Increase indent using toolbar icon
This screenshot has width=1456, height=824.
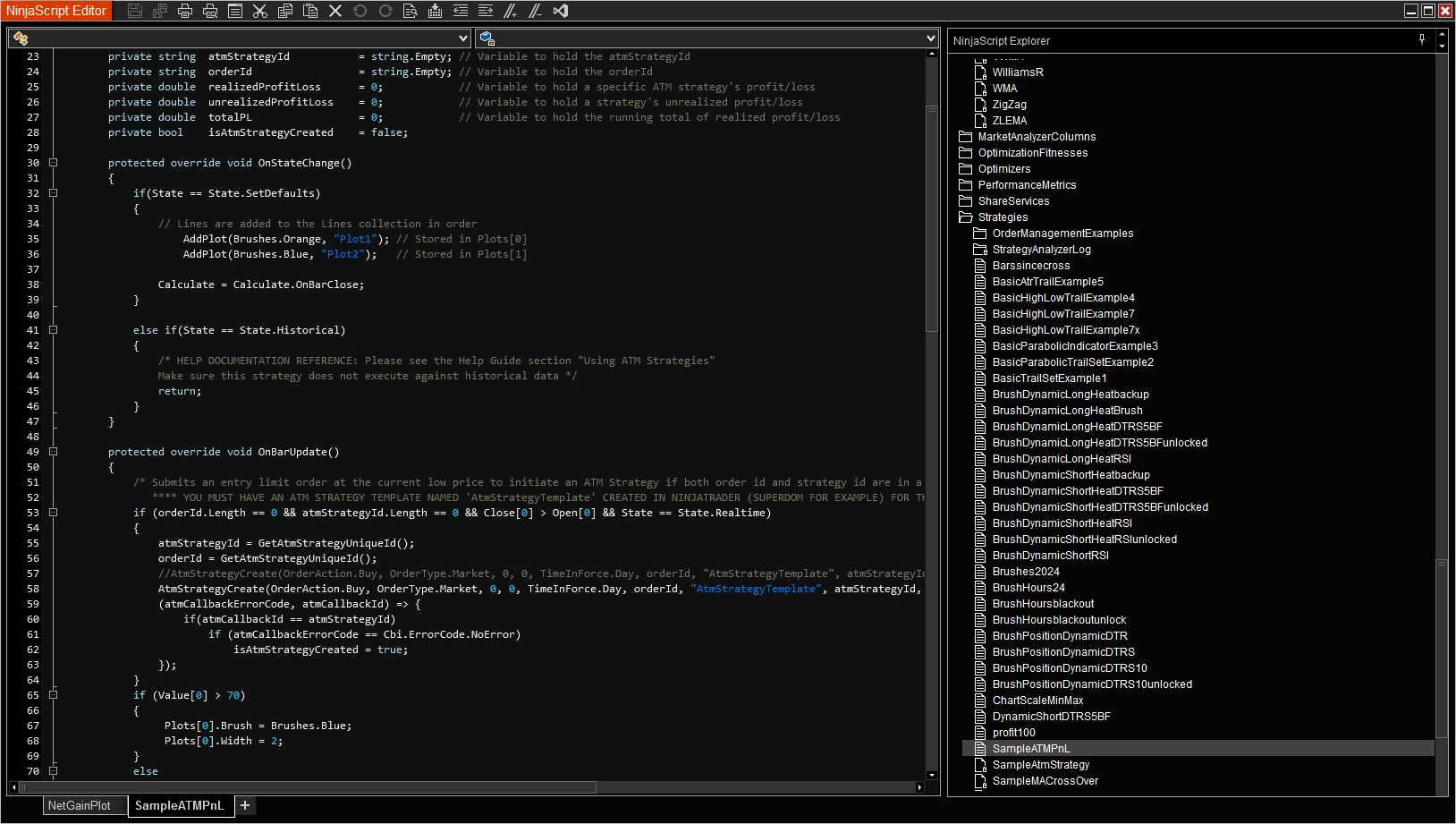pyautogui.click(x=486, y=11)
